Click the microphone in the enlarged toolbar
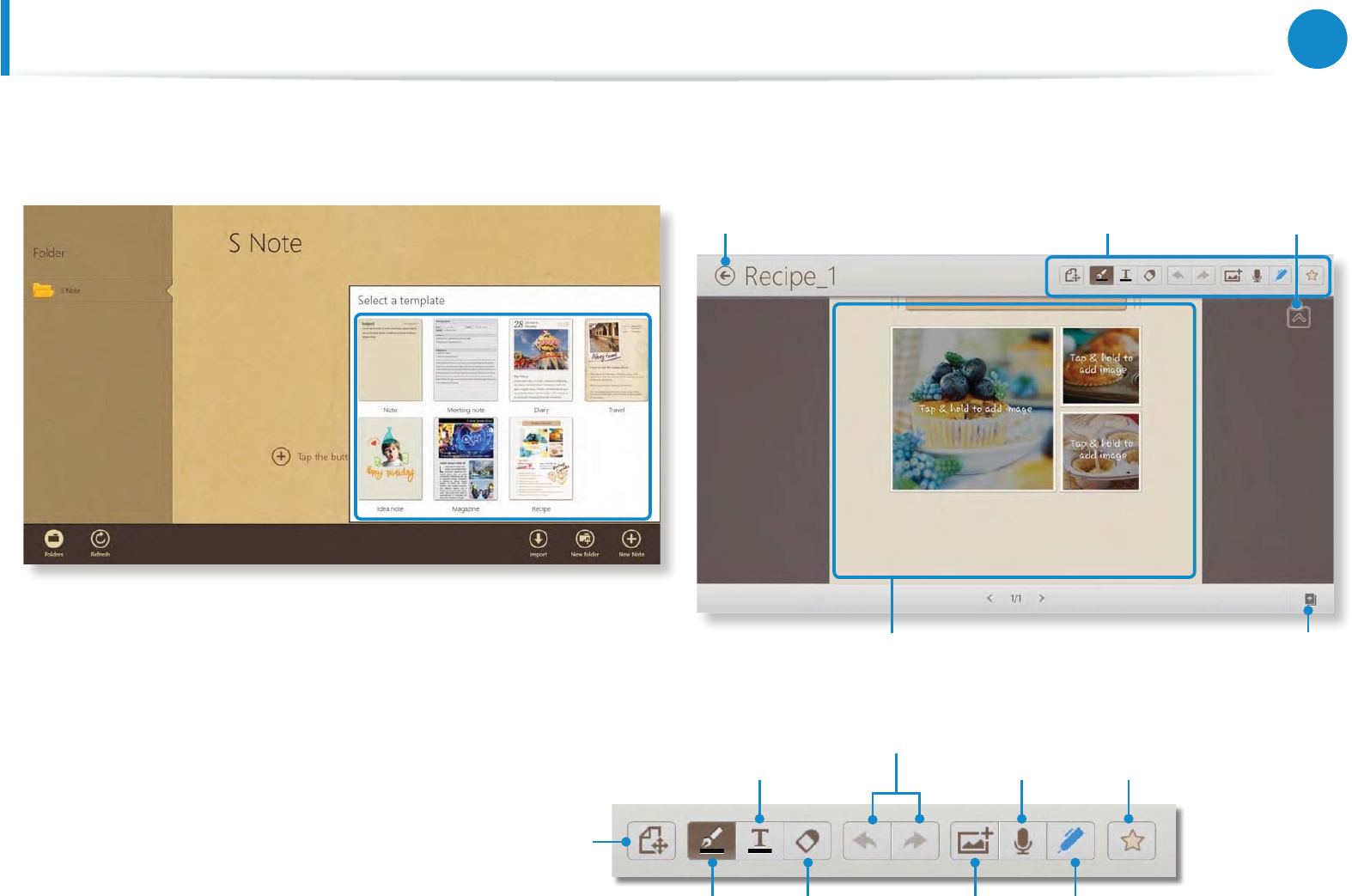 [x=1023, y=841]
